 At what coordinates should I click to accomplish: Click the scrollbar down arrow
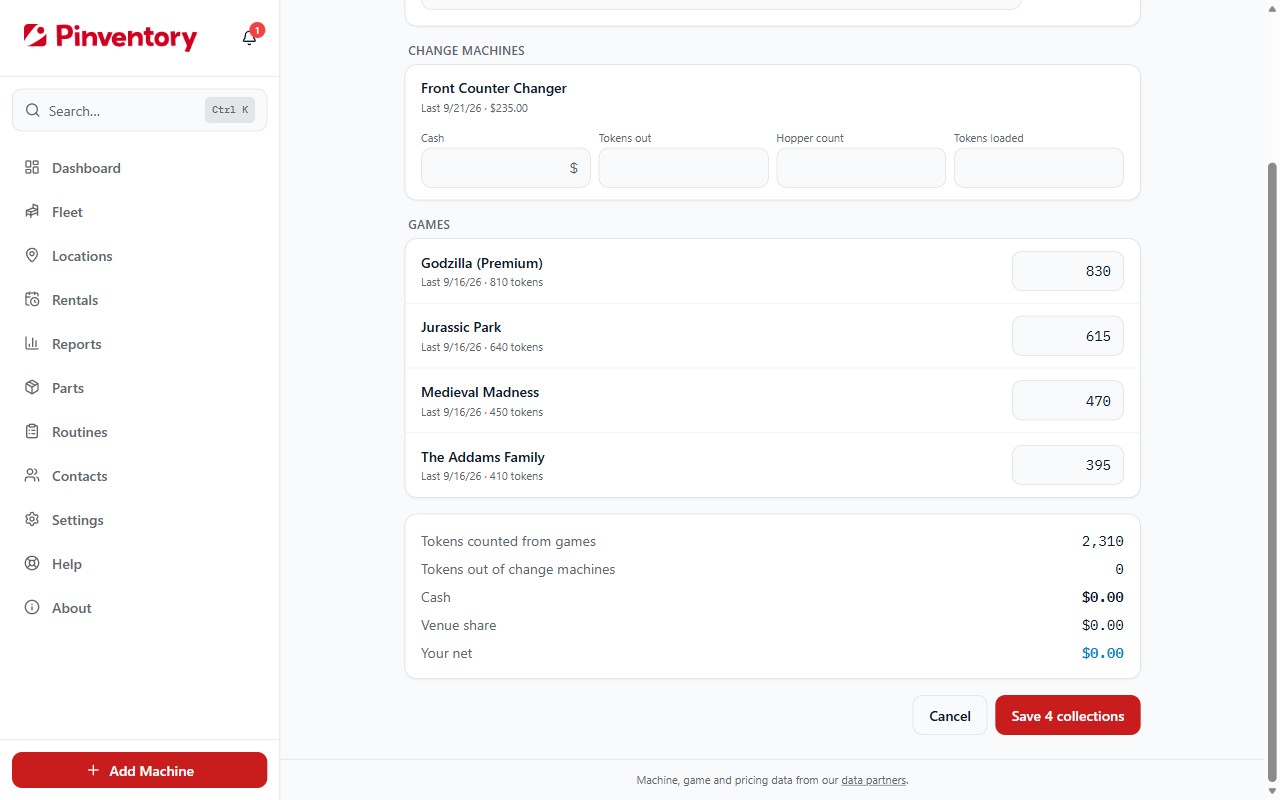click(1272, 792)
